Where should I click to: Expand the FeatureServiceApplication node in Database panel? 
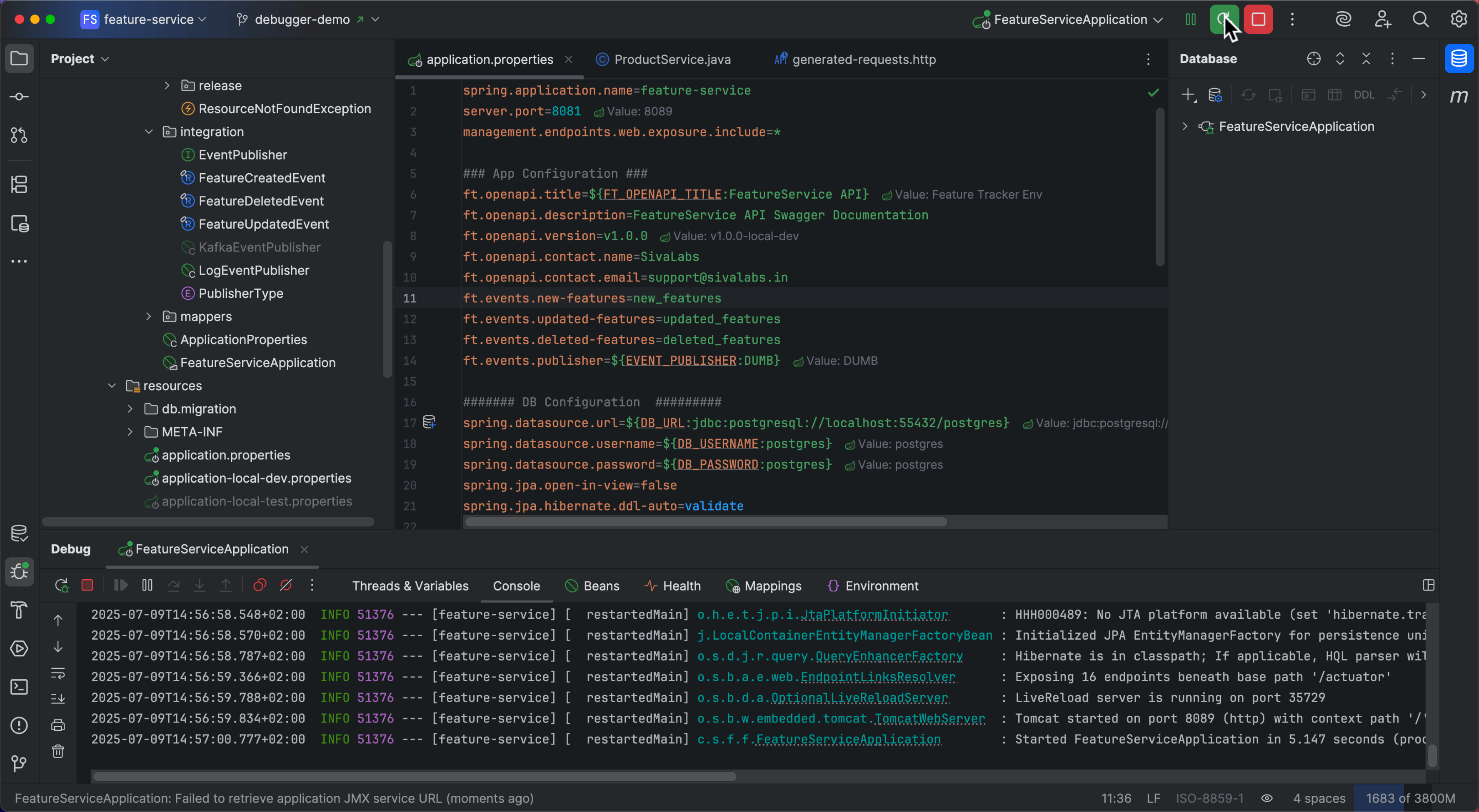(x=1184, y=126)
